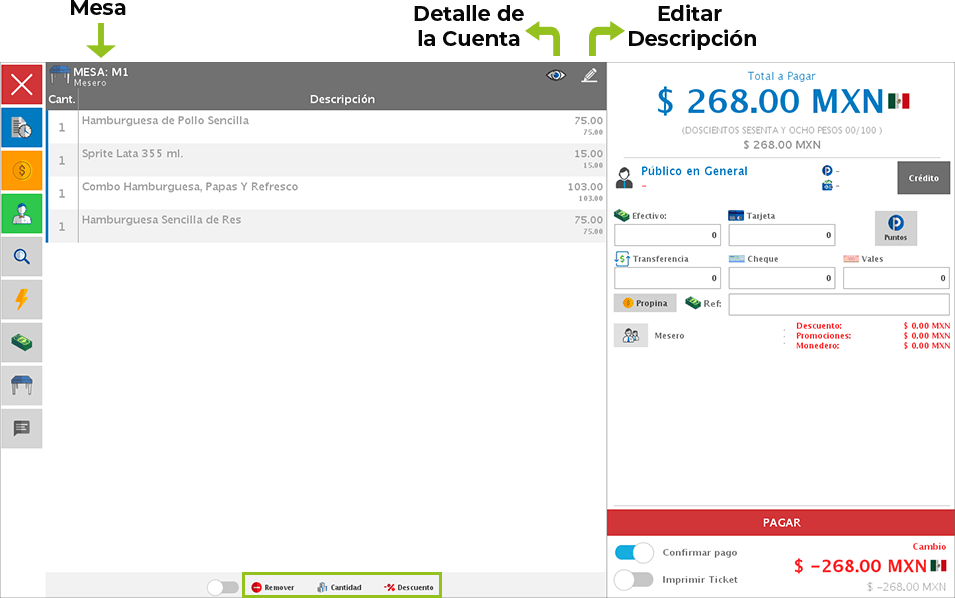This screenshot has height=598, width=955.
Task: Toggle the Confirmar pago switch
Action: [x=633, y=553]
